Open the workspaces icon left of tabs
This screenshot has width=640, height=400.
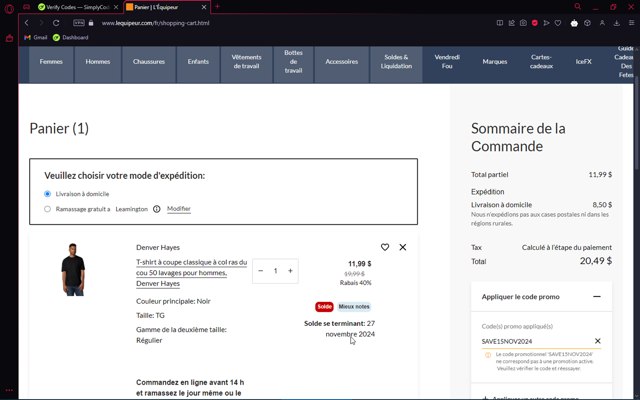coord(27,7)
